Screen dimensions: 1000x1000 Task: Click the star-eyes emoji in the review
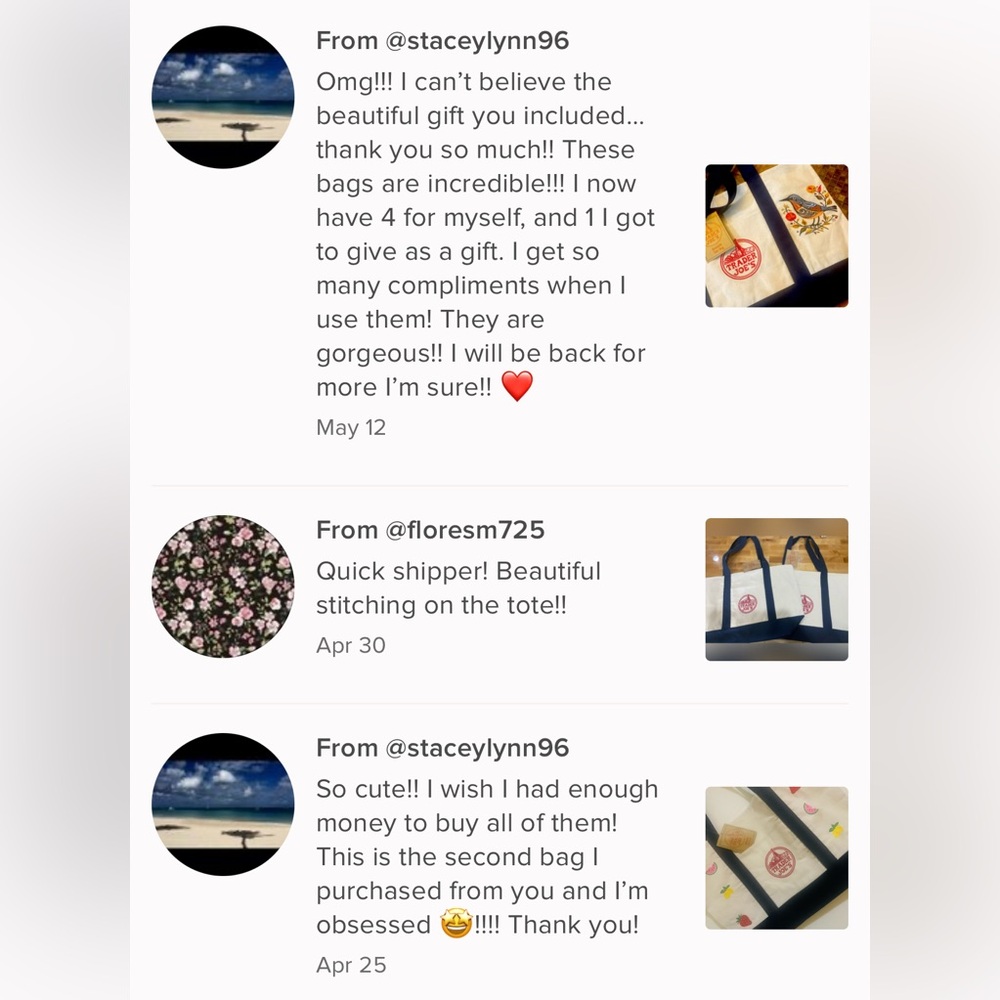pyautogui.click(x=456, y=924)
